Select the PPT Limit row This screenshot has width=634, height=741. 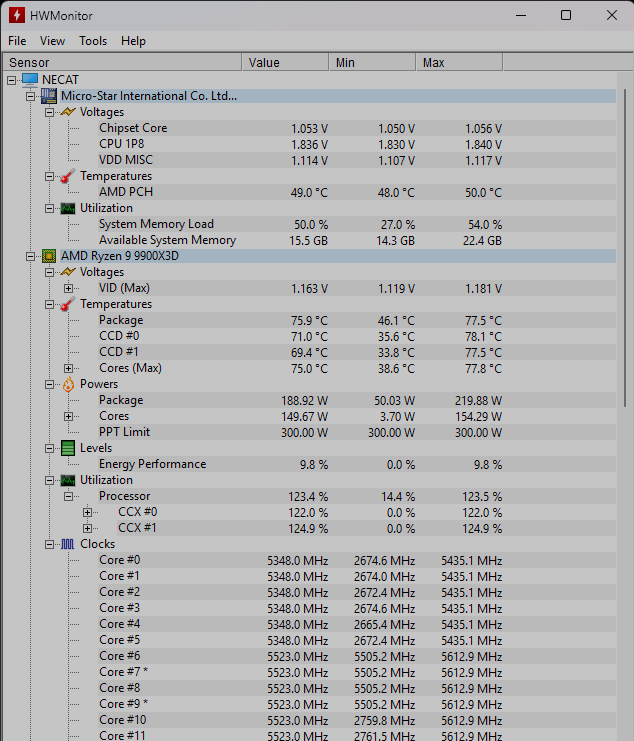(x=356, y=432)
